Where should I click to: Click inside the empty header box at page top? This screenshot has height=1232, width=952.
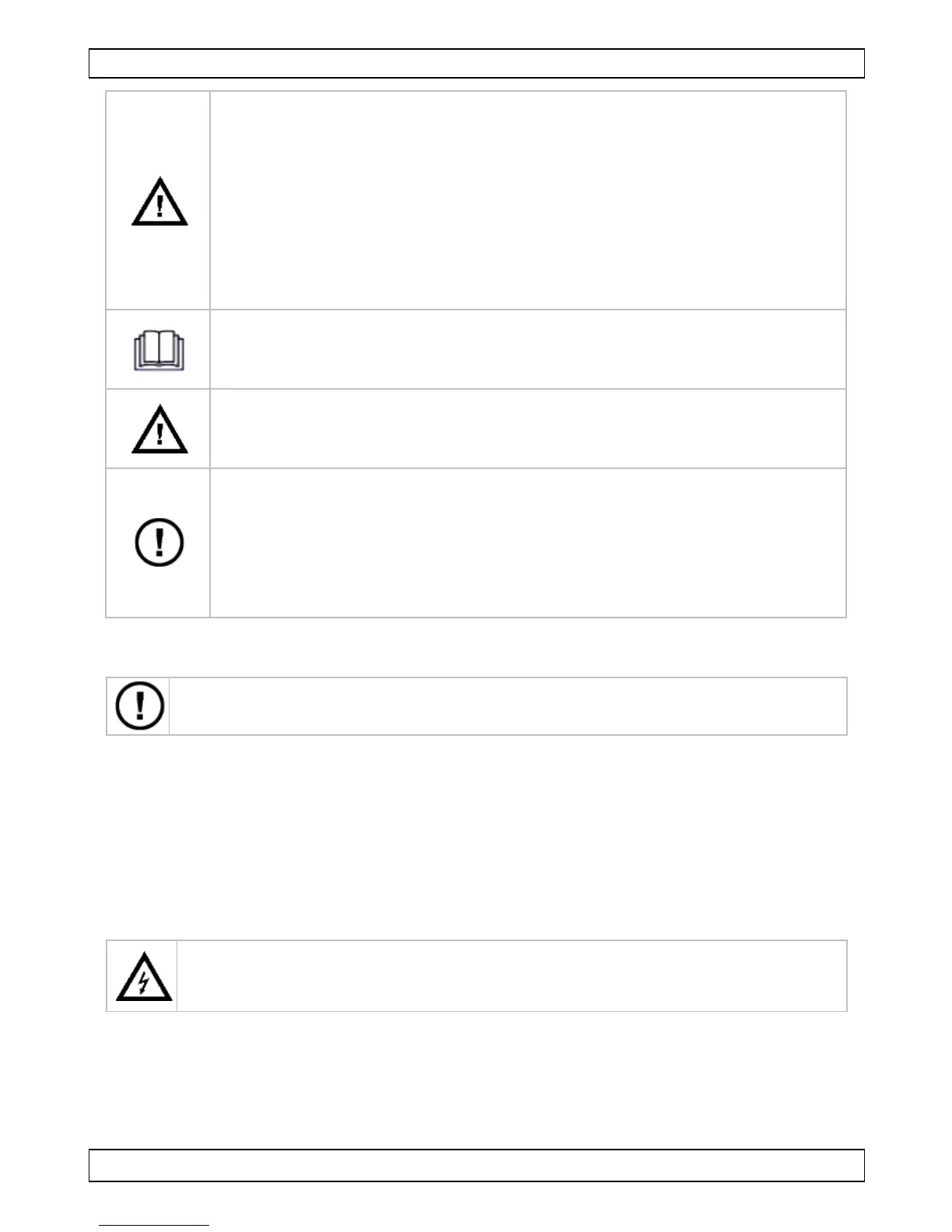click(x=476, y=64)
